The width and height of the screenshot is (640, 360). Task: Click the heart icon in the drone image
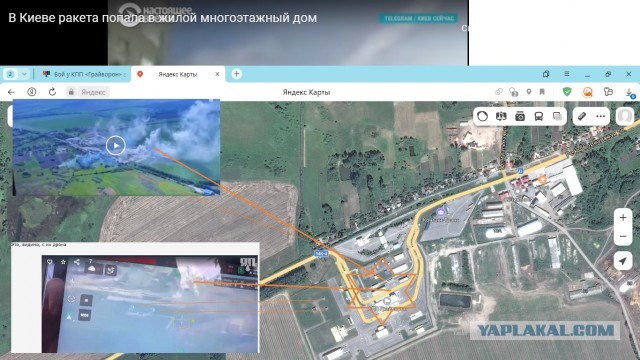(50, 262)
